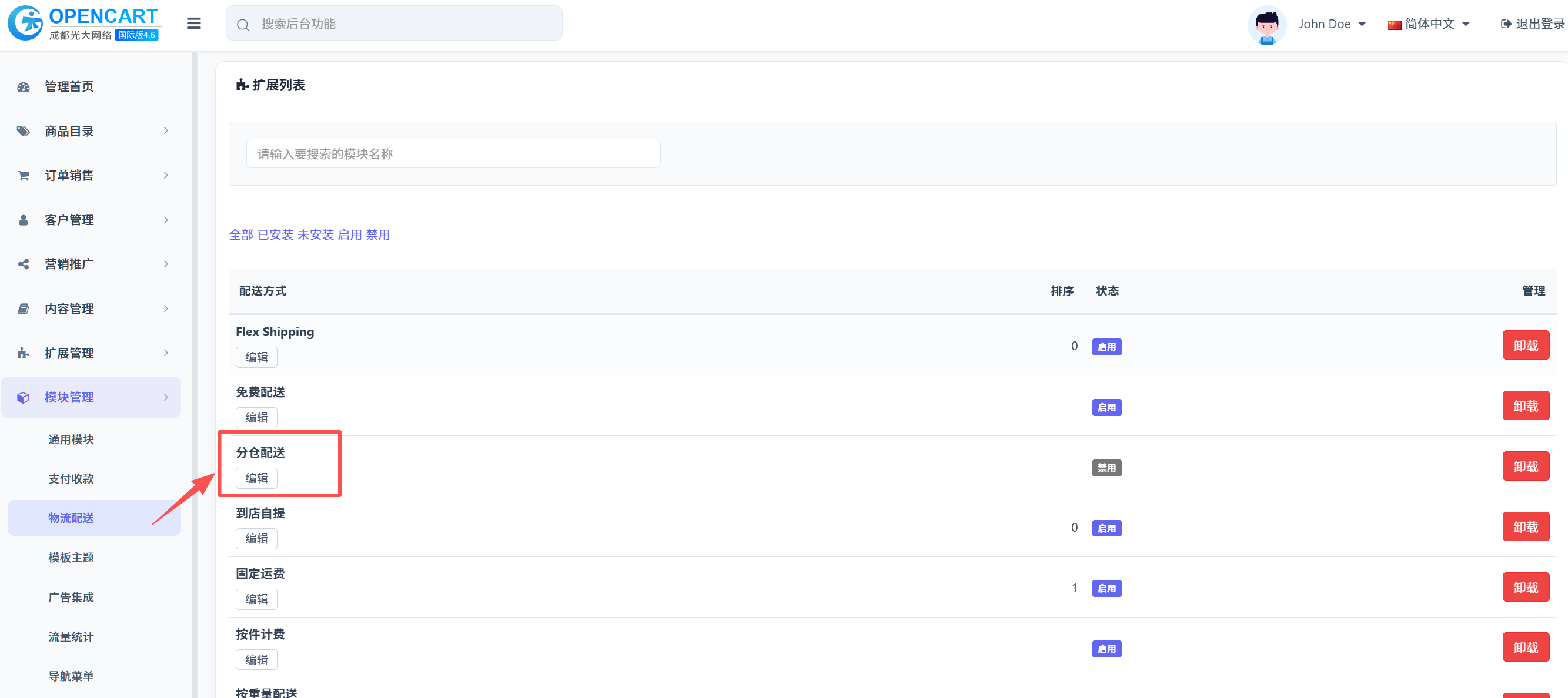
Task: Click 编辑 under 按件计费
Action: [256, 660]
